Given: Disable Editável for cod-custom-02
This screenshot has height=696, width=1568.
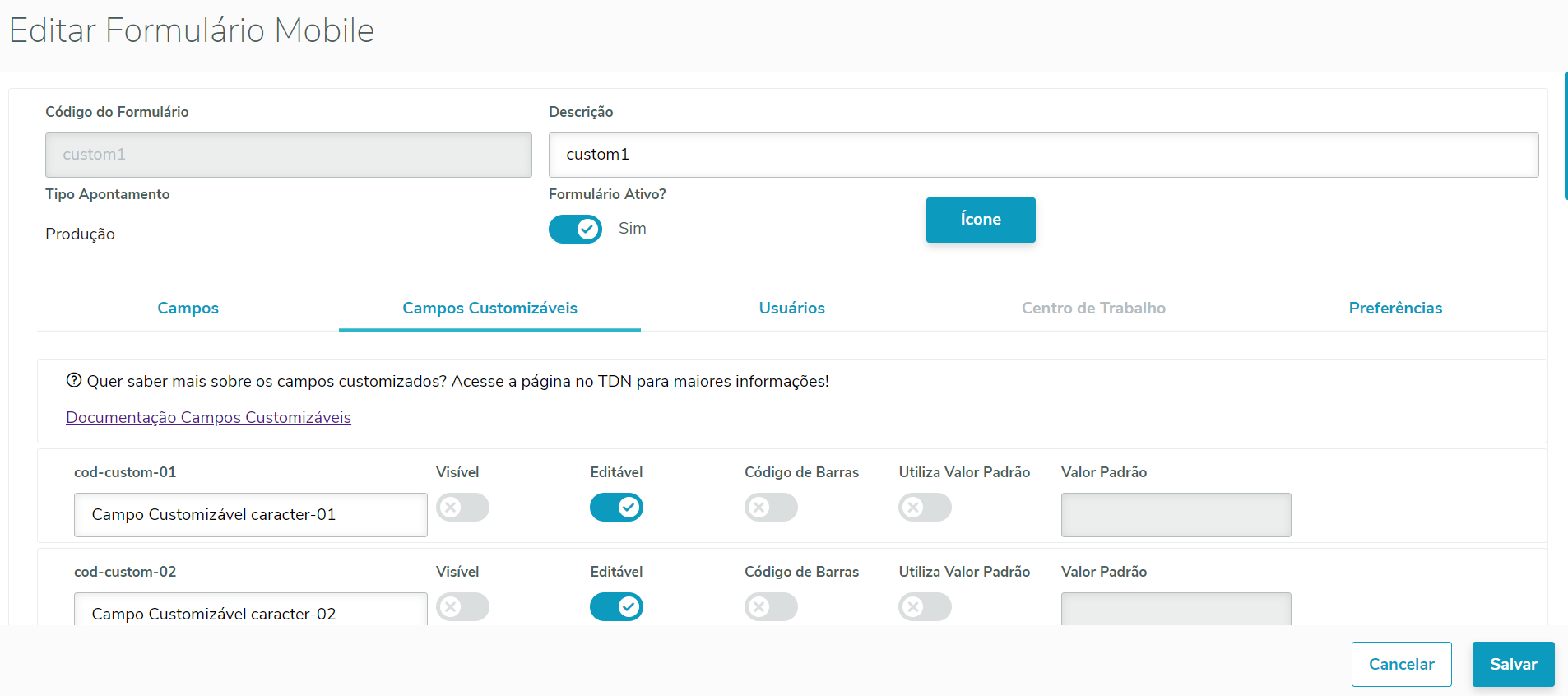Looking at the screenshot, I should 616,607.
